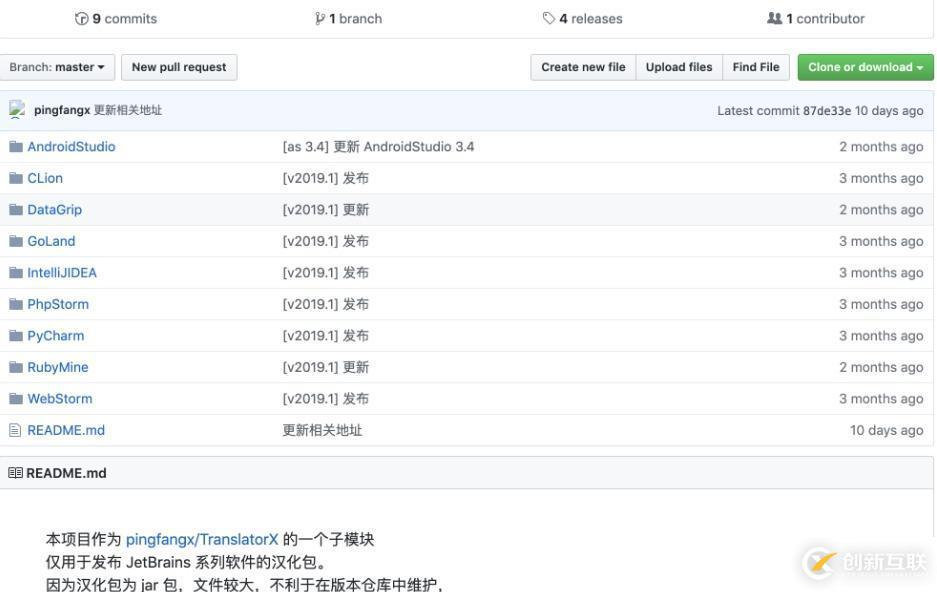Screen dimensions: 937x592
Task: Click the AndroidStudio folder icon
Action: pyautogui.click(x=16, y=146)
